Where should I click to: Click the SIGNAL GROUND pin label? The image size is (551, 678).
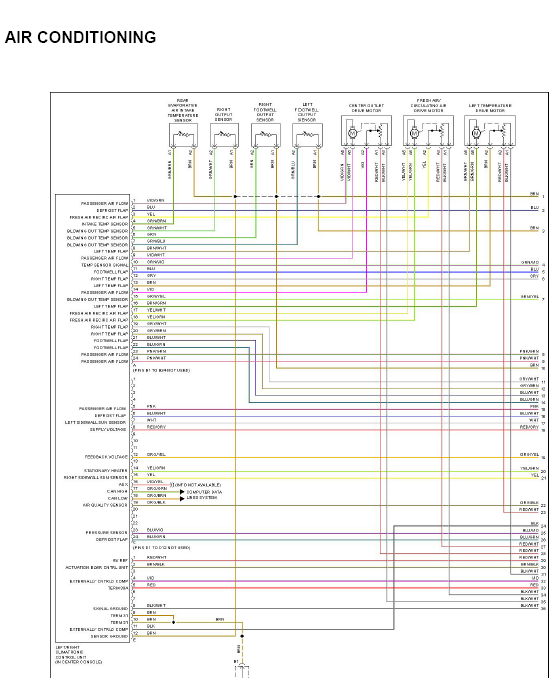point(110,609)
